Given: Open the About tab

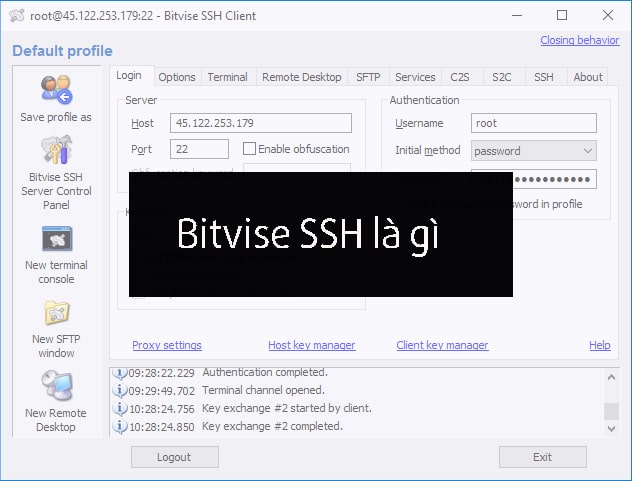Looking at the screenshot, I should pos(588,77).
